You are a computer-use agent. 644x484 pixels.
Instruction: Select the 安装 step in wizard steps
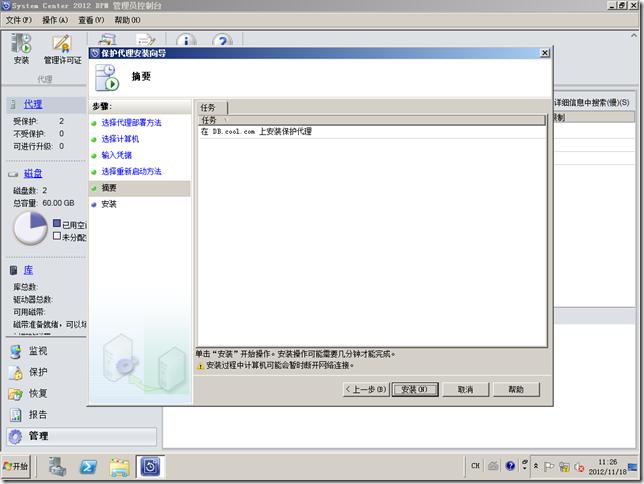click(109, 204)
